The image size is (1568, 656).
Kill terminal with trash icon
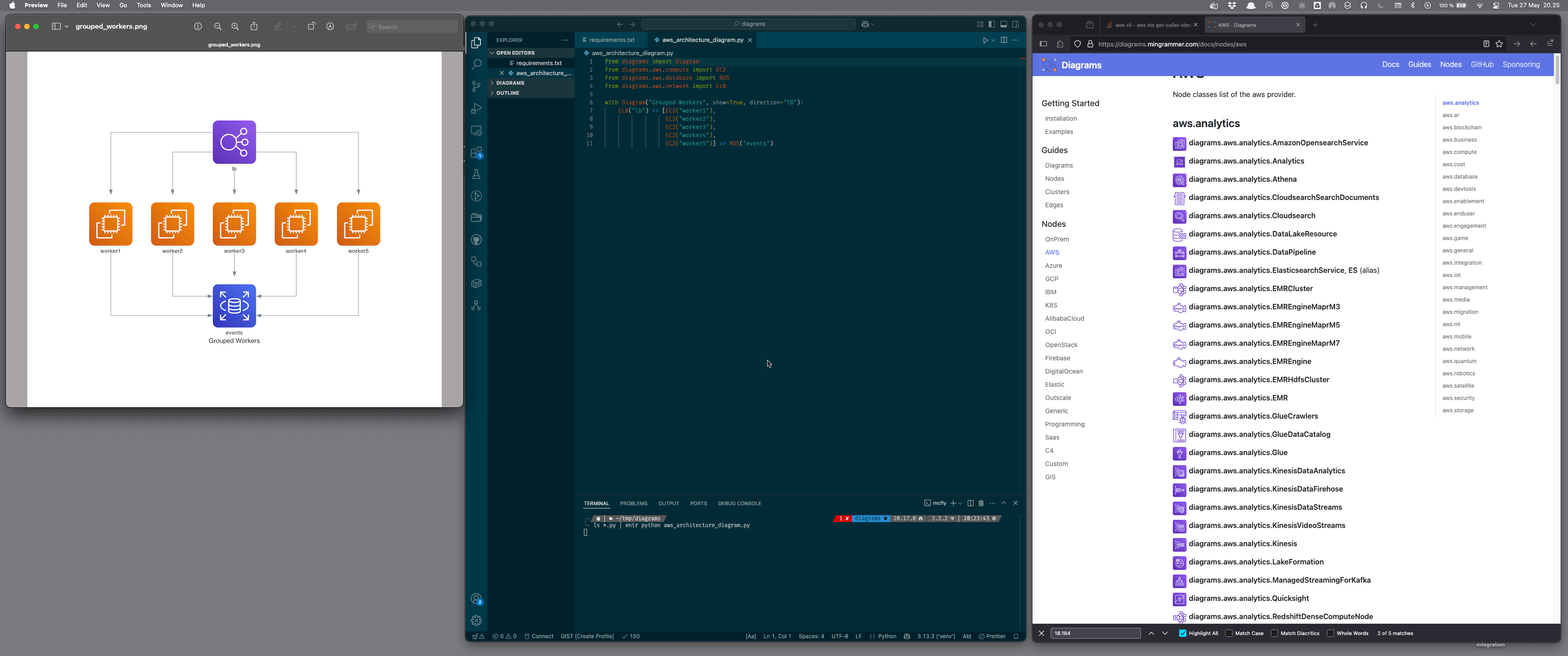(980, 503)
